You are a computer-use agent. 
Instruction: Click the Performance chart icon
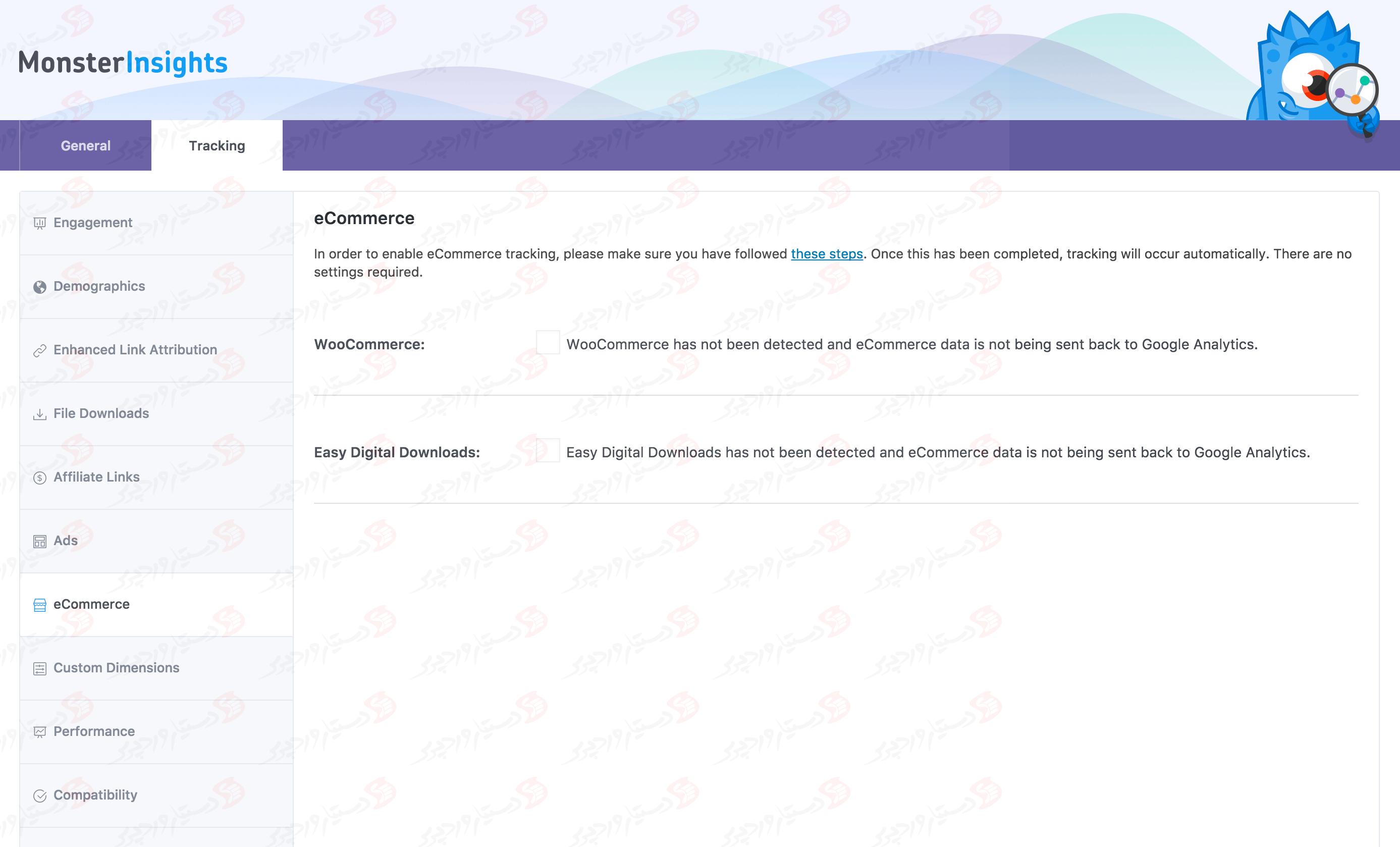click(39, 732)
